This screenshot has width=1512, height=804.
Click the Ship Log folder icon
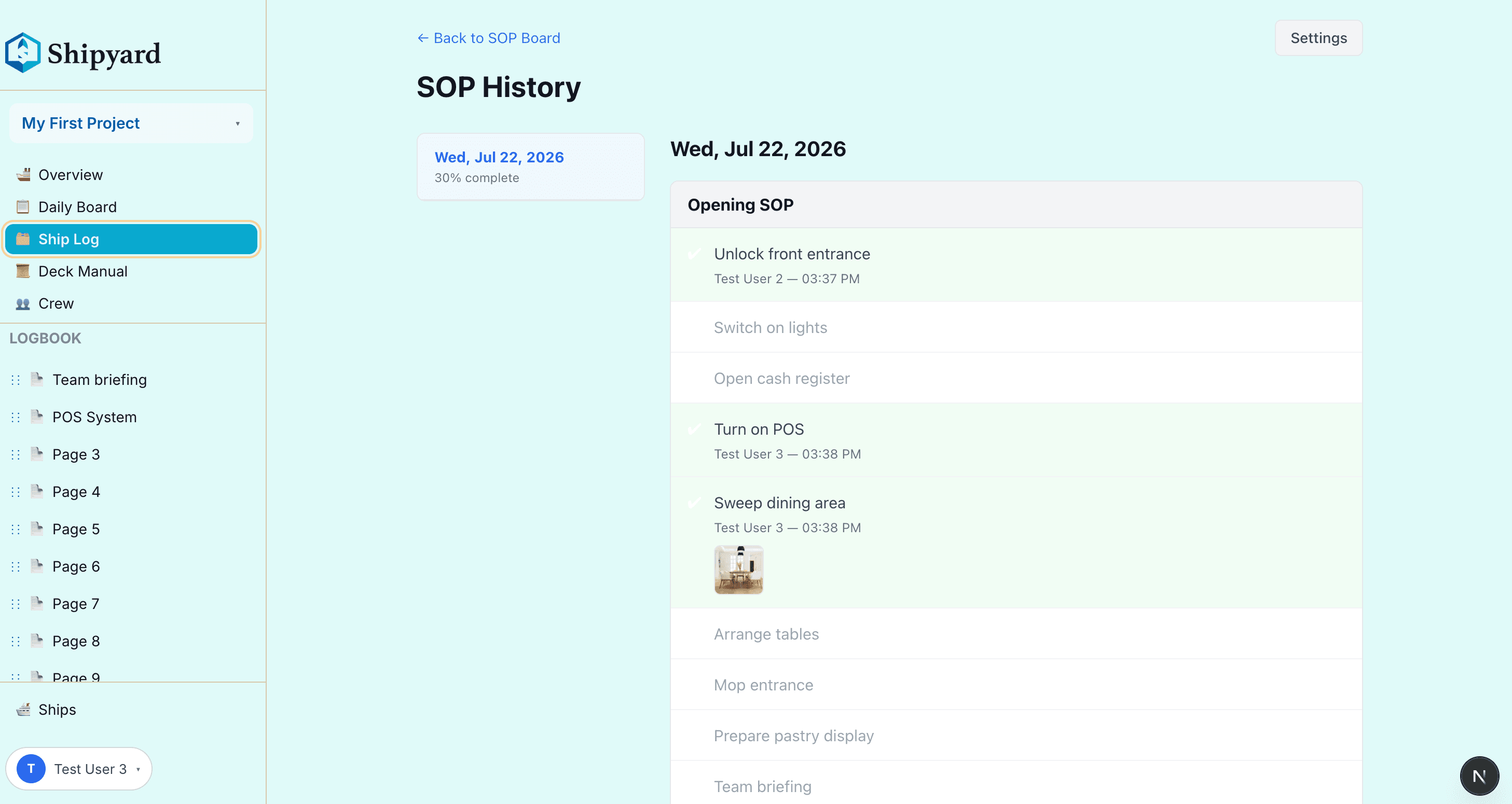coord(23,239)
